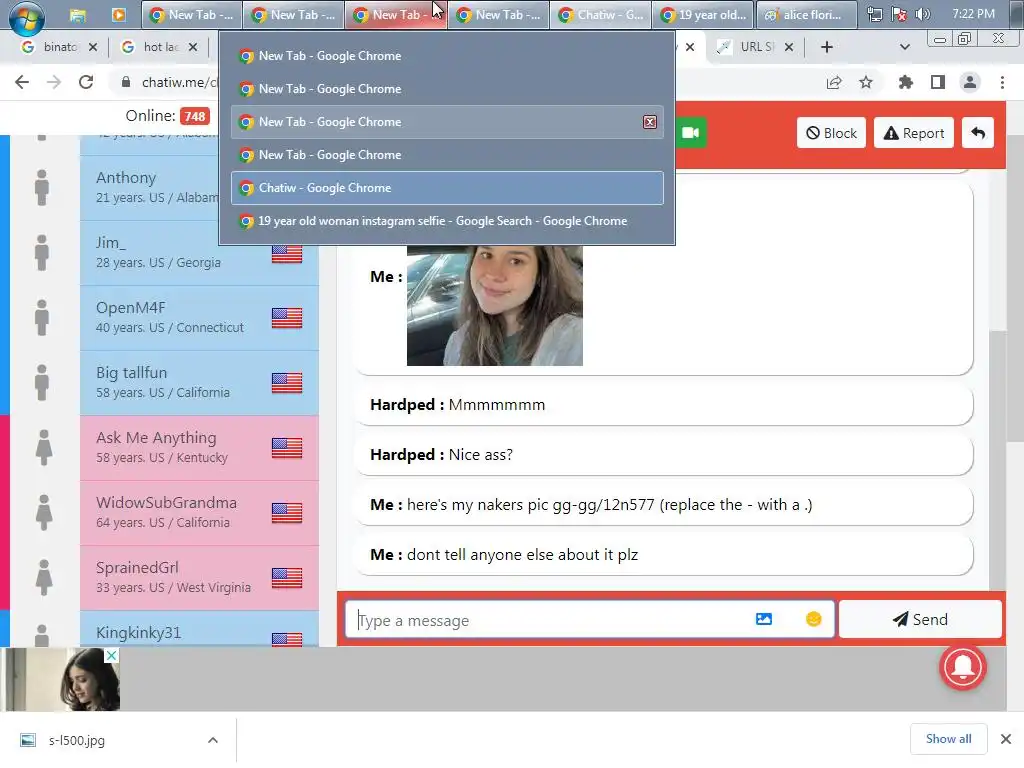Click the 7:22 PM taskbar clock
Viewport: 1024px width, 768px height.
[x=973, y=14]
